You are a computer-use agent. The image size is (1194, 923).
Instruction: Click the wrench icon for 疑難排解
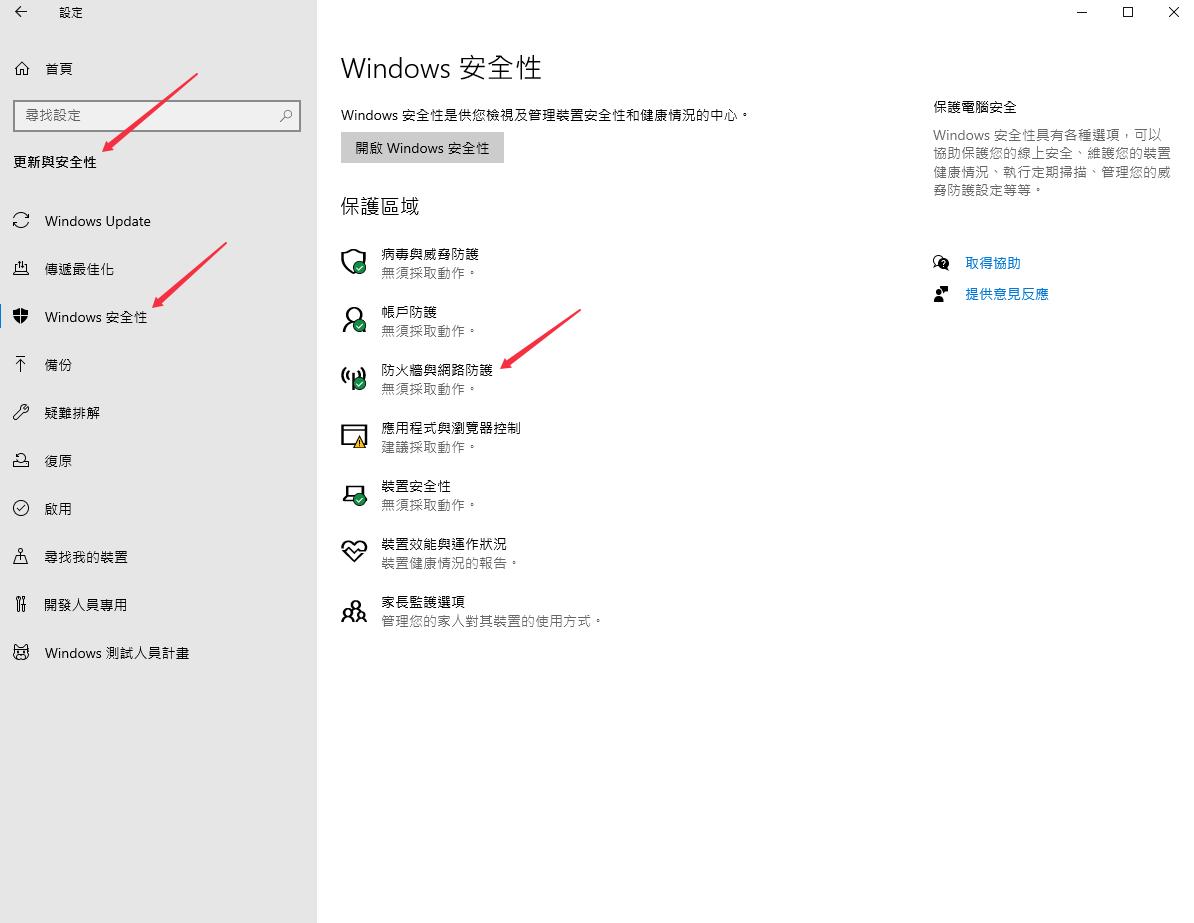[x=21, y=413]
